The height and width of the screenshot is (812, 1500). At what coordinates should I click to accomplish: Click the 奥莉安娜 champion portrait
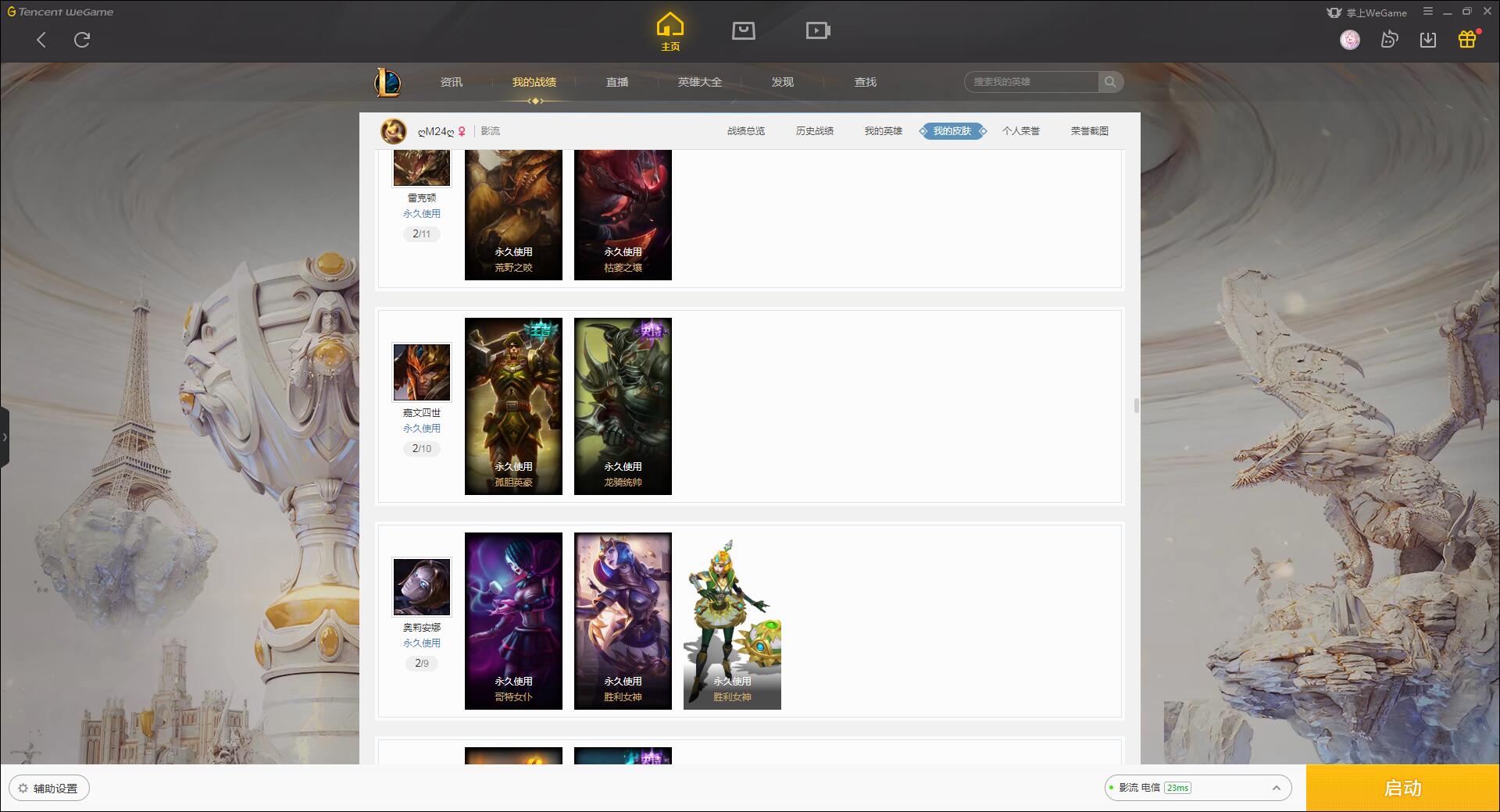(422, 587)
